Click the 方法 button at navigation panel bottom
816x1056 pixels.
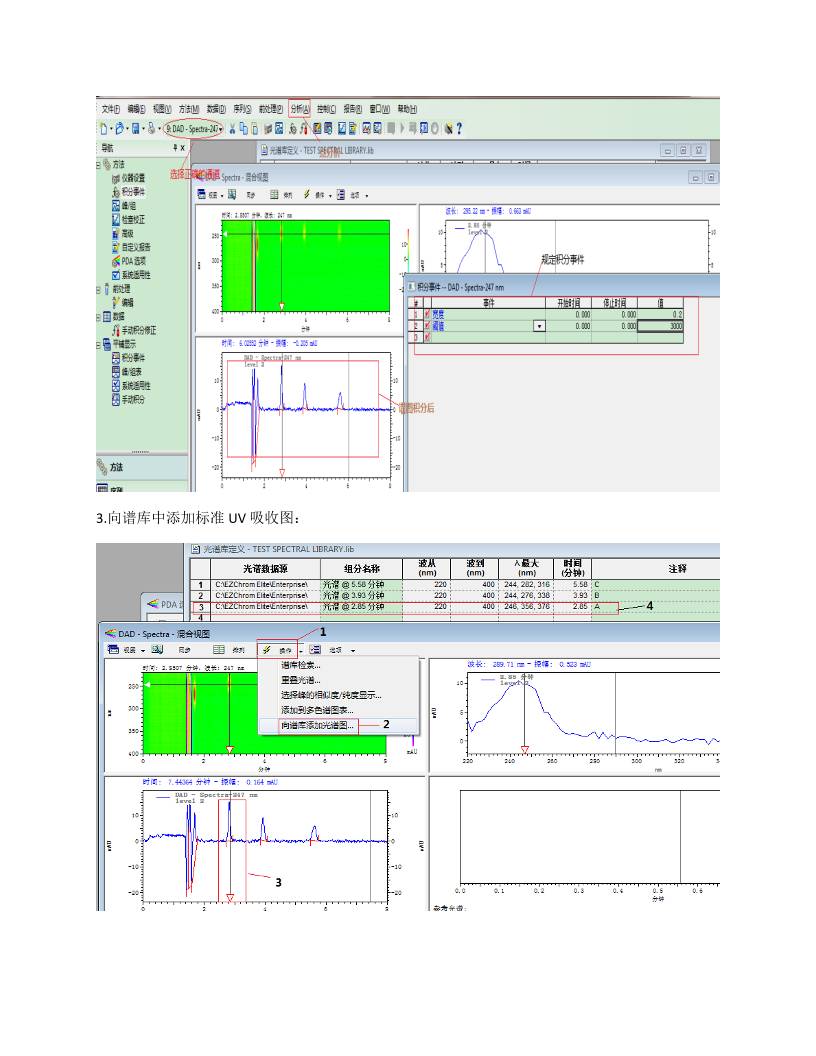(117, 467)
